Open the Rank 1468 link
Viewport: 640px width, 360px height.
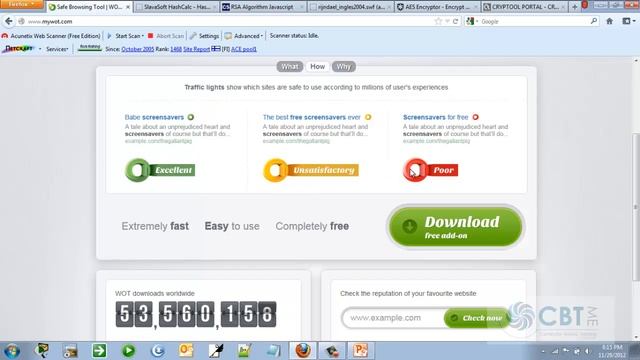[x=176, y=49]
